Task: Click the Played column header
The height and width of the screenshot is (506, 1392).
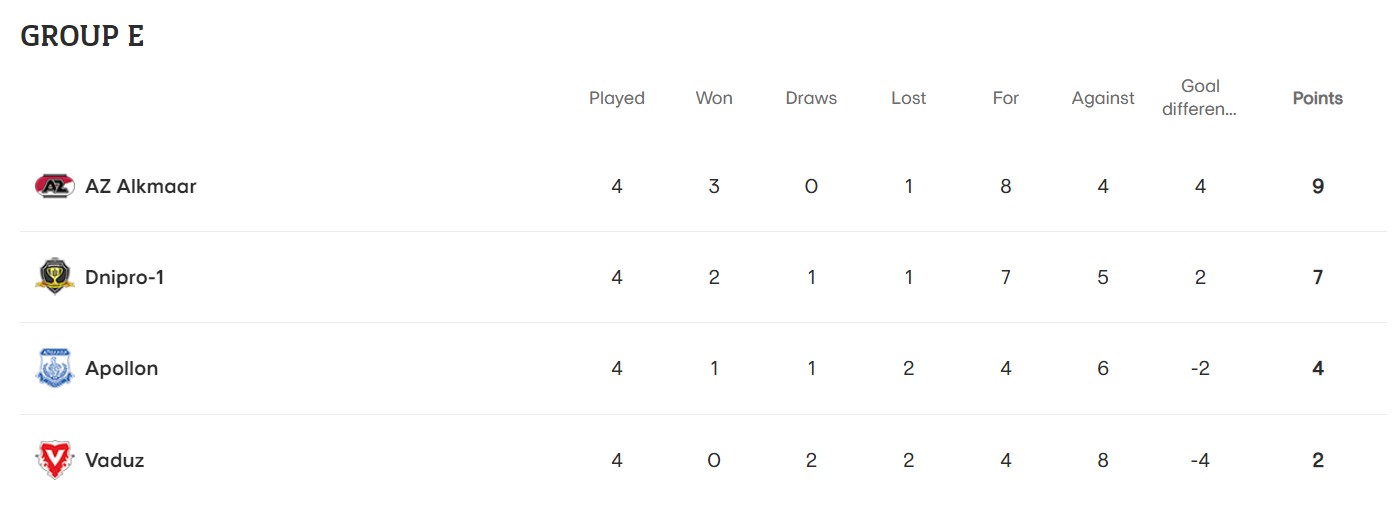Action: click(616, 98)
